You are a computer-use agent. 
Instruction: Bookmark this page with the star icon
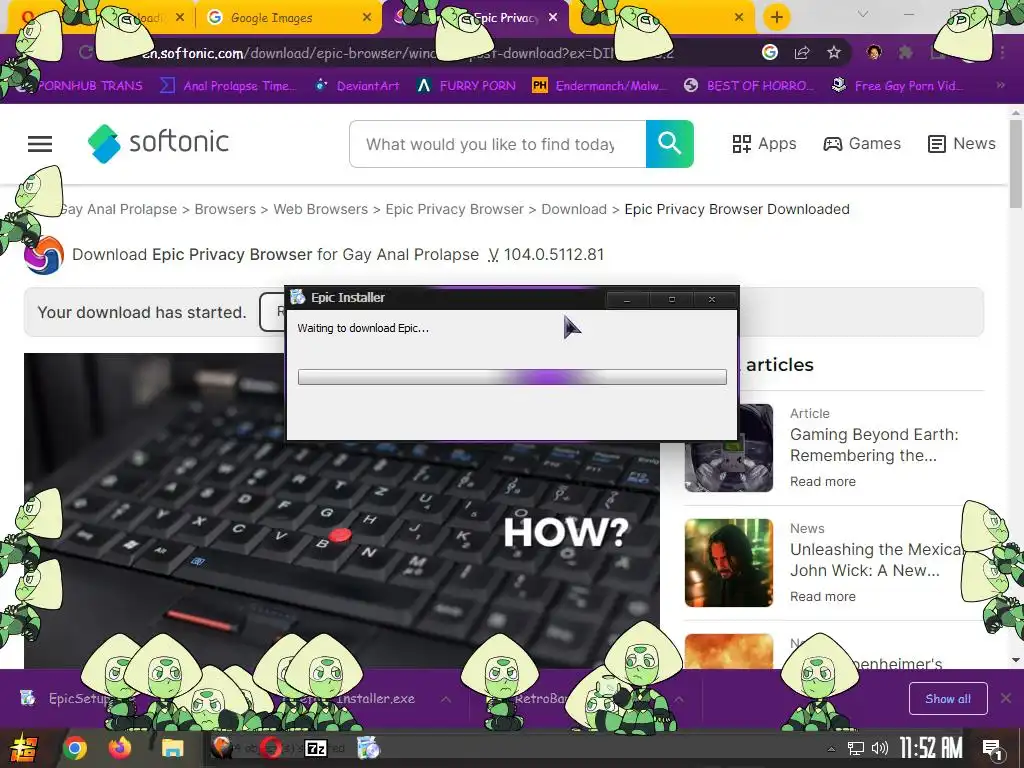pyautogui.click(x=834, y=52)
